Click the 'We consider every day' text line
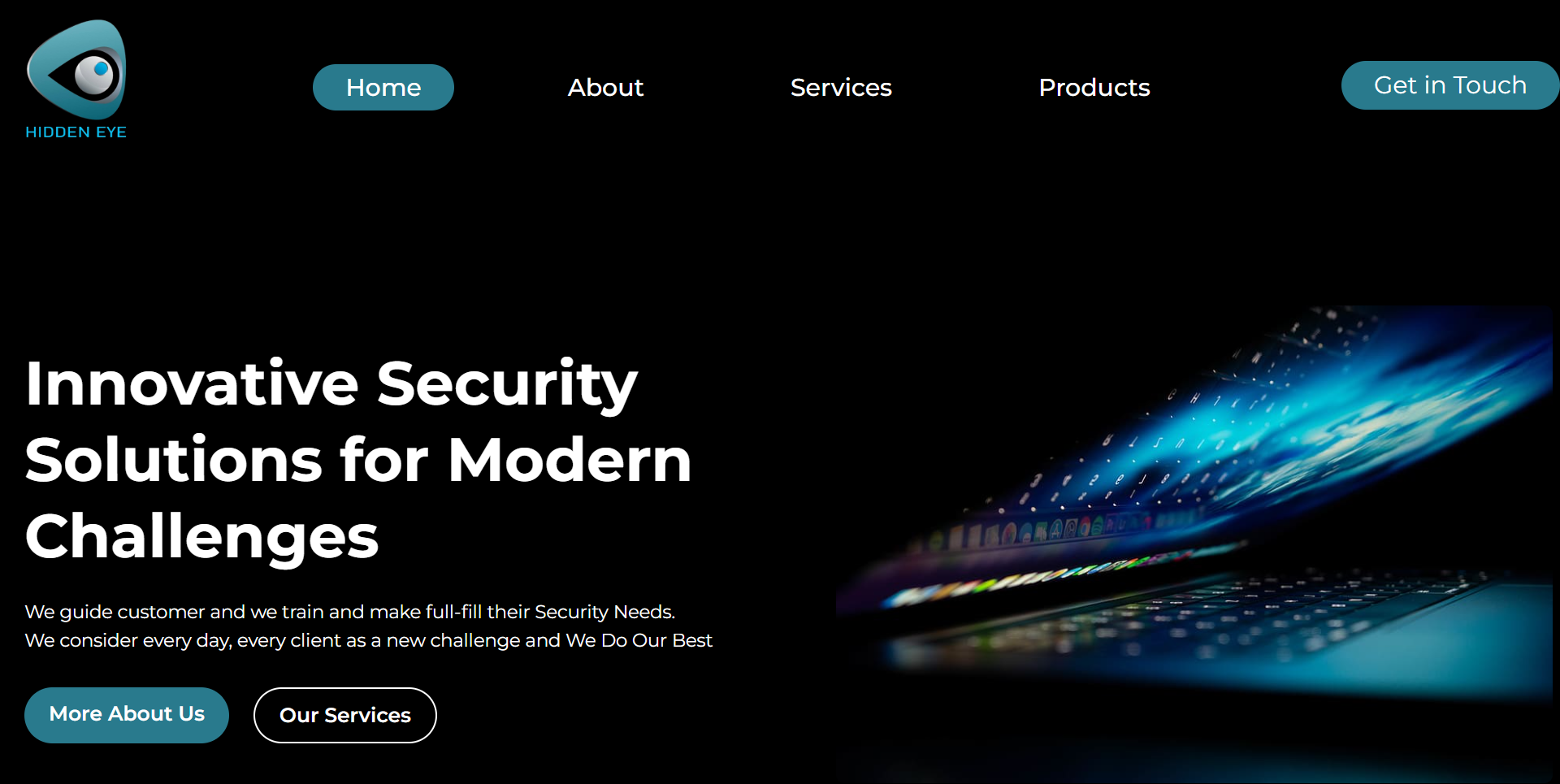The width and height of the screenshot is (1560, 784). pyautogui.click(x=368, y=640)
